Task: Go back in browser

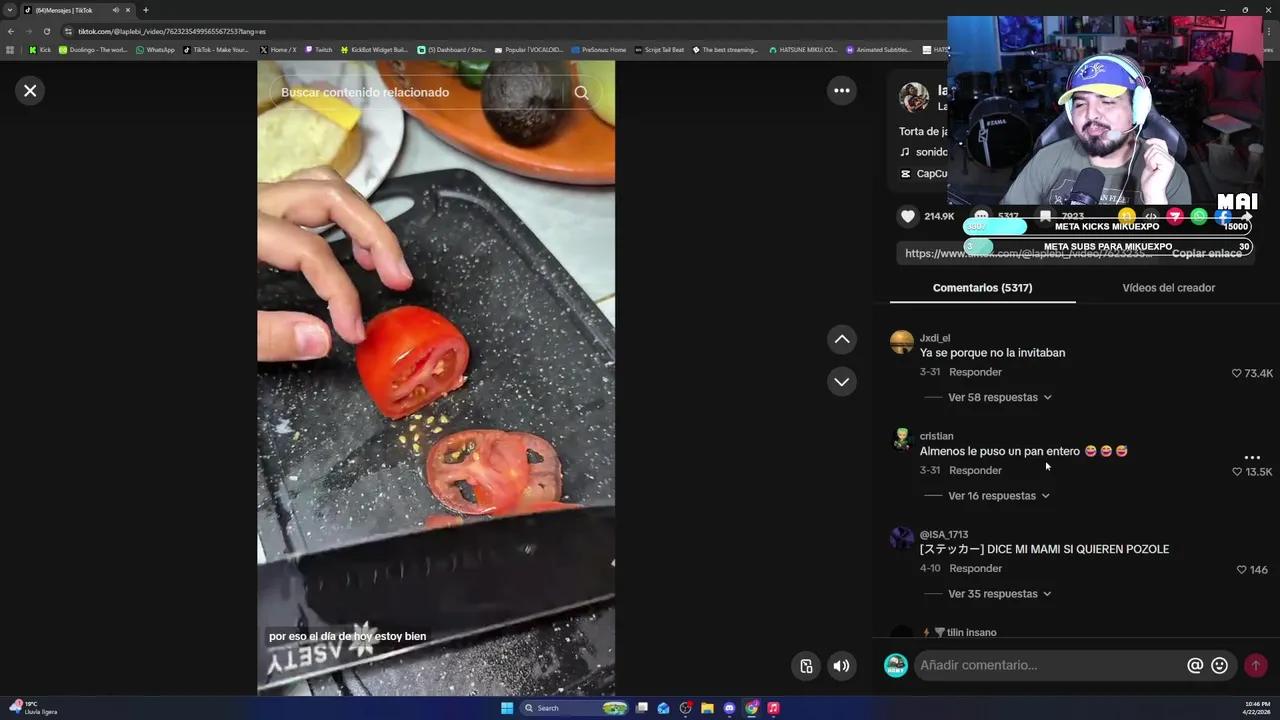Action: pyautogui.click(x=11, y=31)
